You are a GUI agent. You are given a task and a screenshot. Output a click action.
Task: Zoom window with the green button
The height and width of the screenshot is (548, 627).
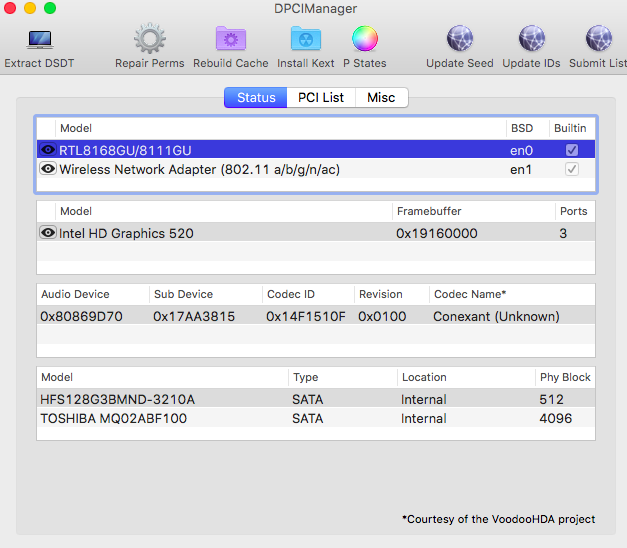click(50, 8)
